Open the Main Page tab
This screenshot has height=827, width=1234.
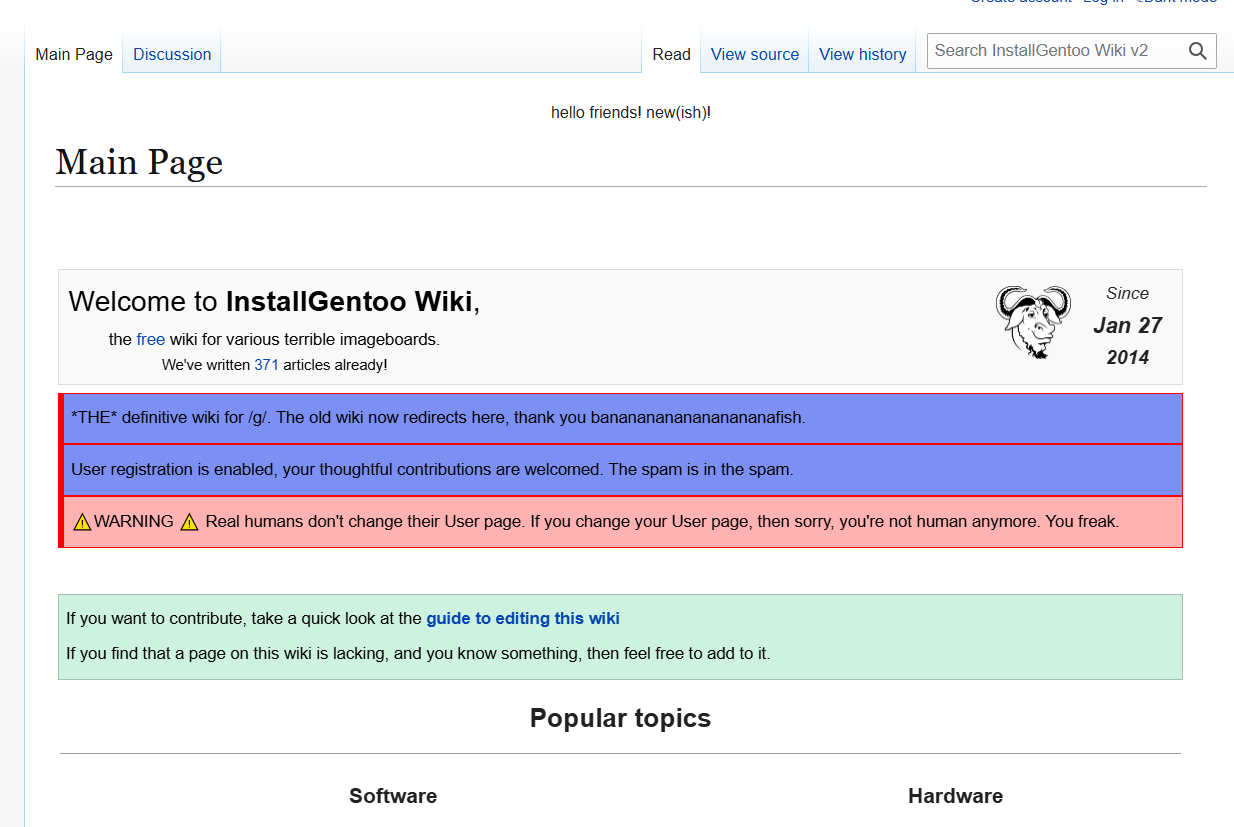(x=74, y=54)
